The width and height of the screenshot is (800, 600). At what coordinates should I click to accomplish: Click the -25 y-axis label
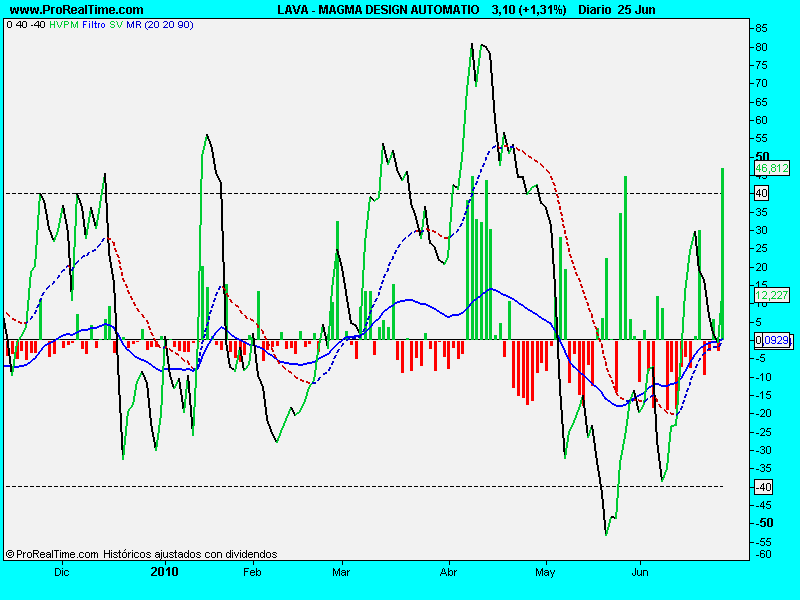tap(763, 432)
